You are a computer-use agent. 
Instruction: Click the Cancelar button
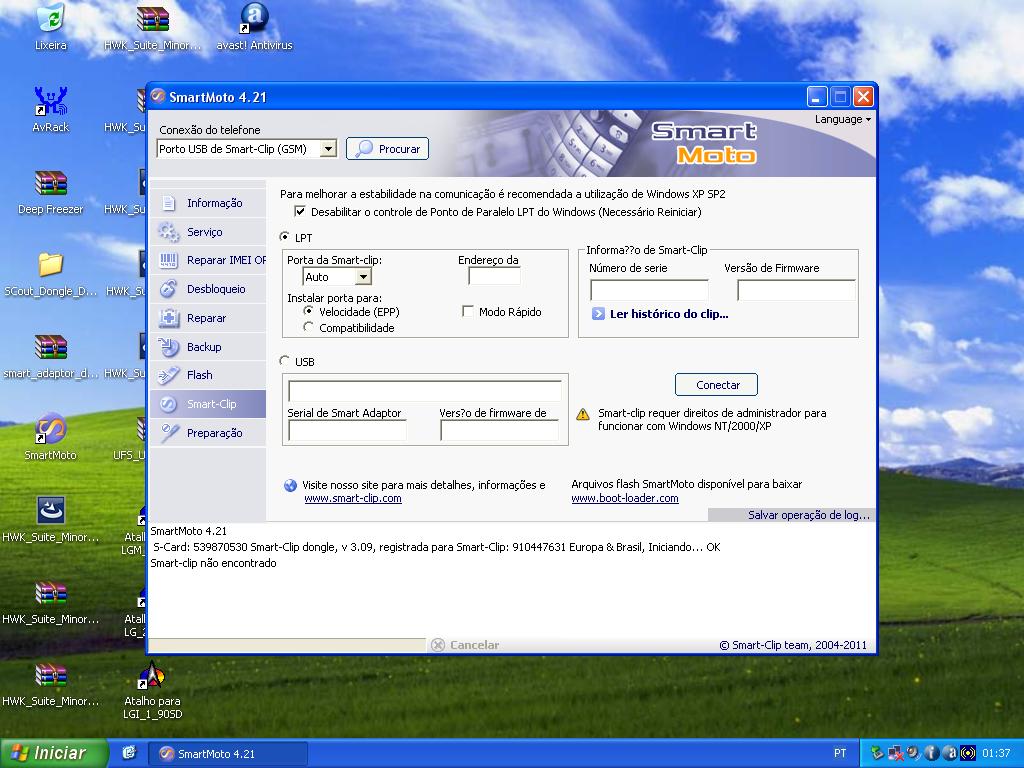coord(466,645)
